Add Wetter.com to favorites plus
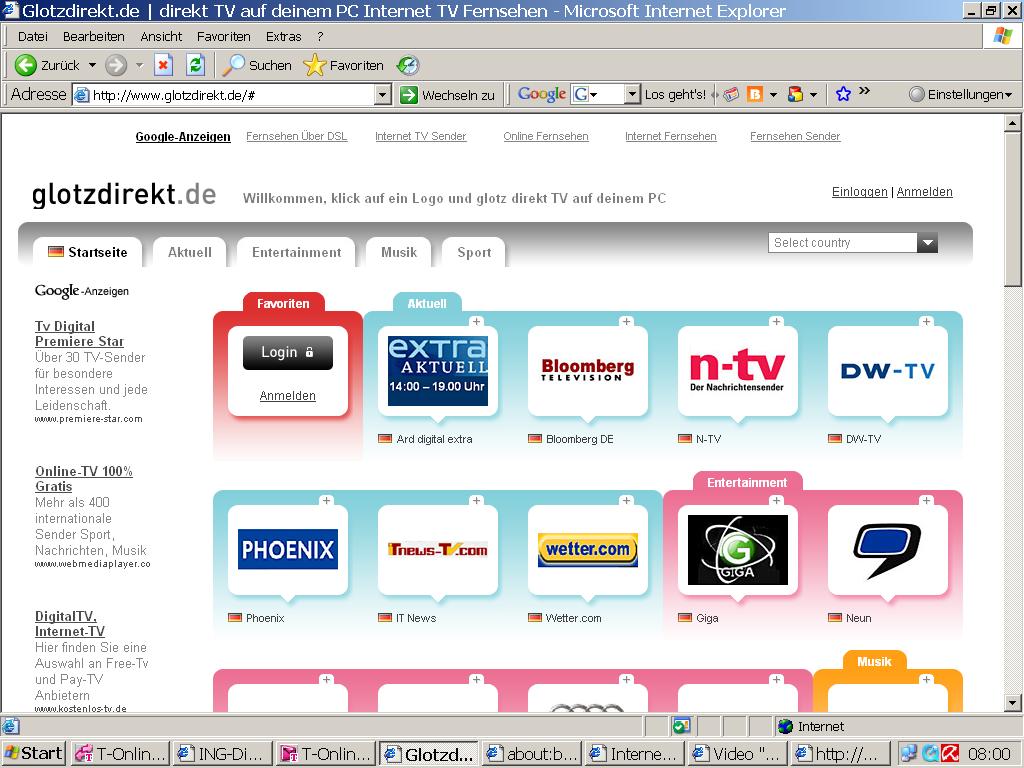This screenshot has width=1024, height=768. pyautogui.click(x=627, y=500)
